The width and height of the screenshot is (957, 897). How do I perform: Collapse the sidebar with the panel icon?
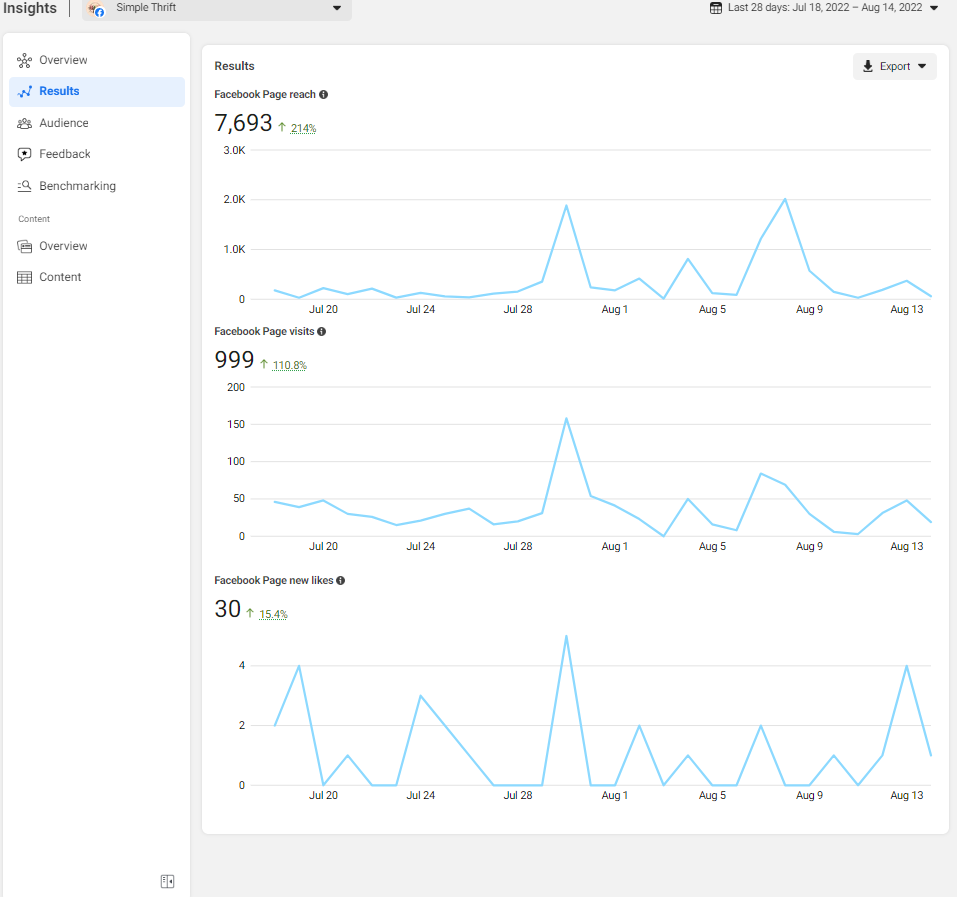167,881
